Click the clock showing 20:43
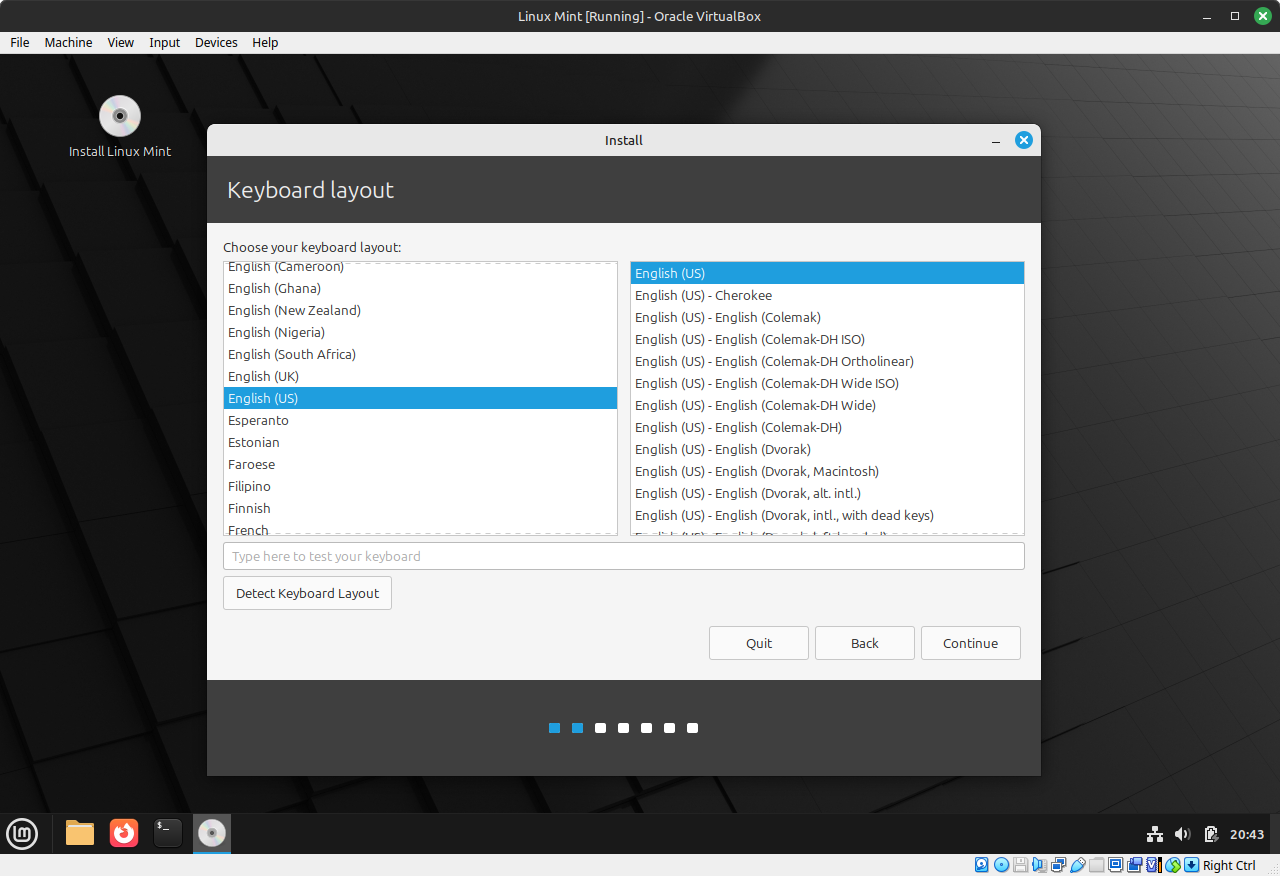 (x=1247, y=834)
